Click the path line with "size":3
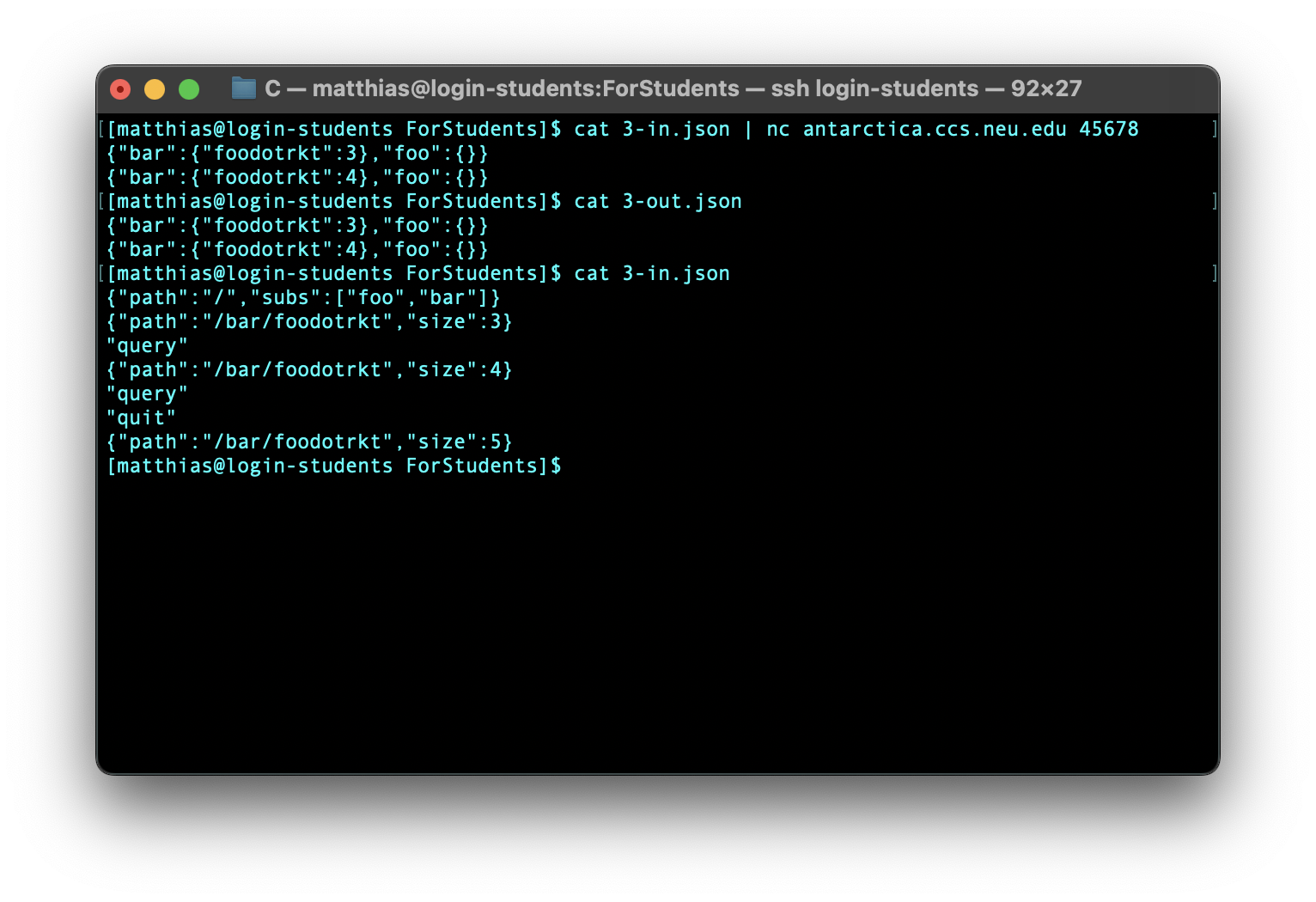Viewport: 1316px width, 902px height. (x=308, y=321)
